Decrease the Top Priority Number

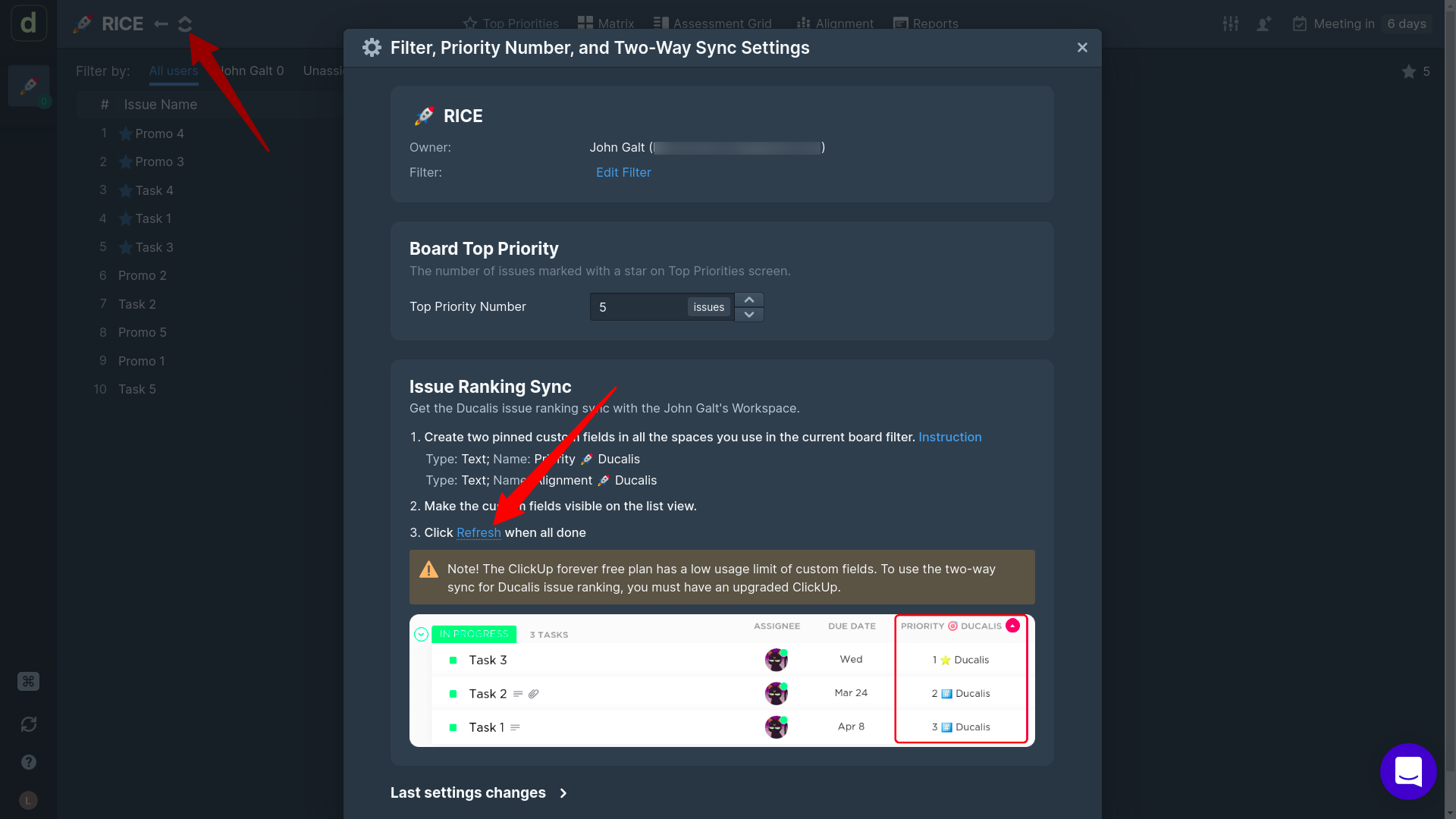click(749, 315)
